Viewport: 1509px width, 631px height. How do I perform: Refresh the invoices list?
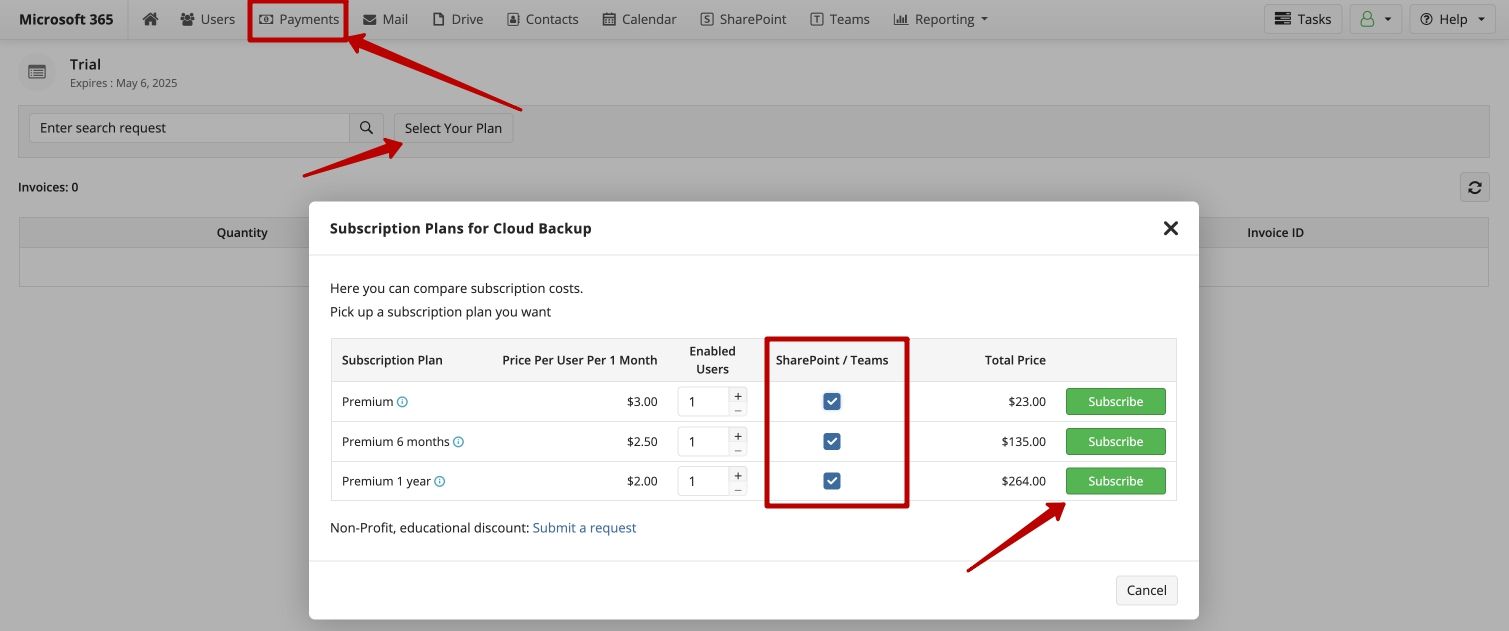[1474, 187]
